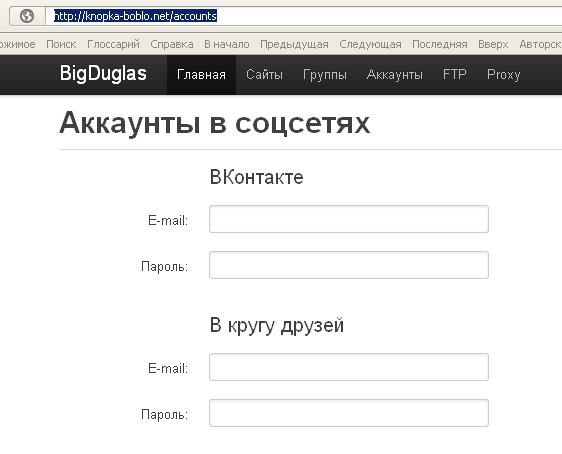Viewport: 562px width, 454px height.
Task: Click the ВКонтакте section heading
Action: [256, 177]
